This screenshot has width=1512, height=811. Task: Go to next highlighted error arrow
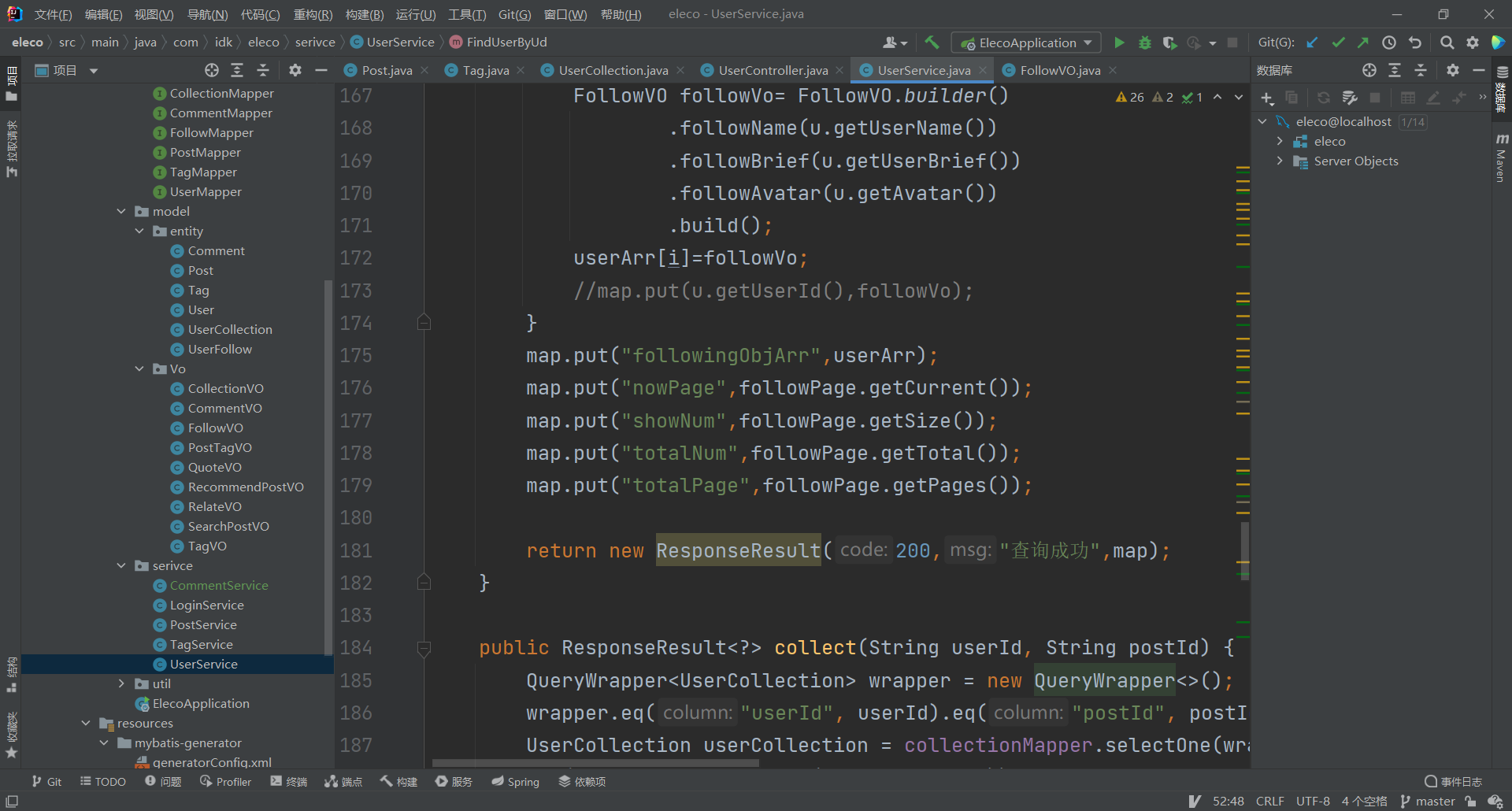pos(1239,97)
